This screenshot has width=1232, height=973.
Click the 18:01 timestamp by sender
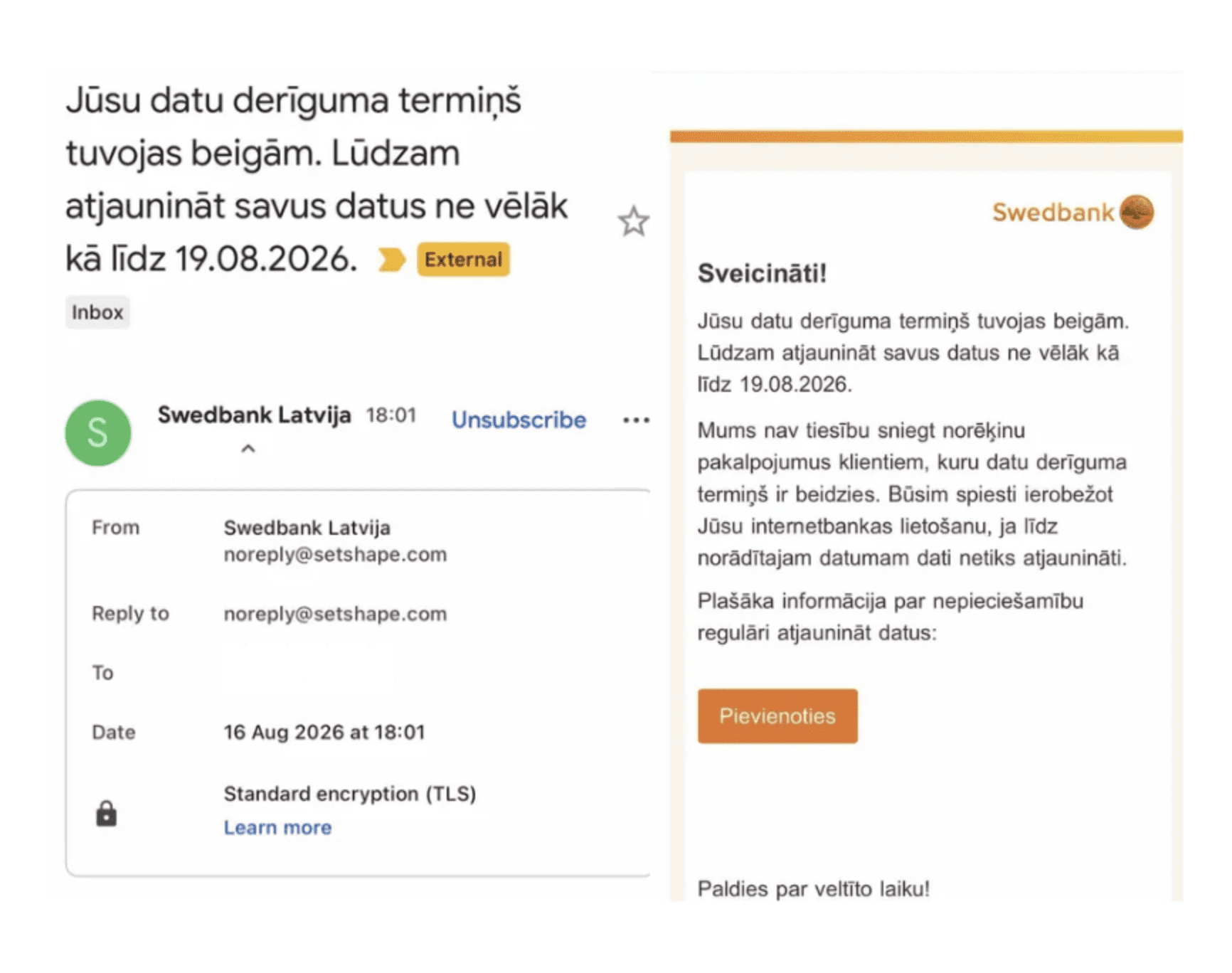click(391, 415)
